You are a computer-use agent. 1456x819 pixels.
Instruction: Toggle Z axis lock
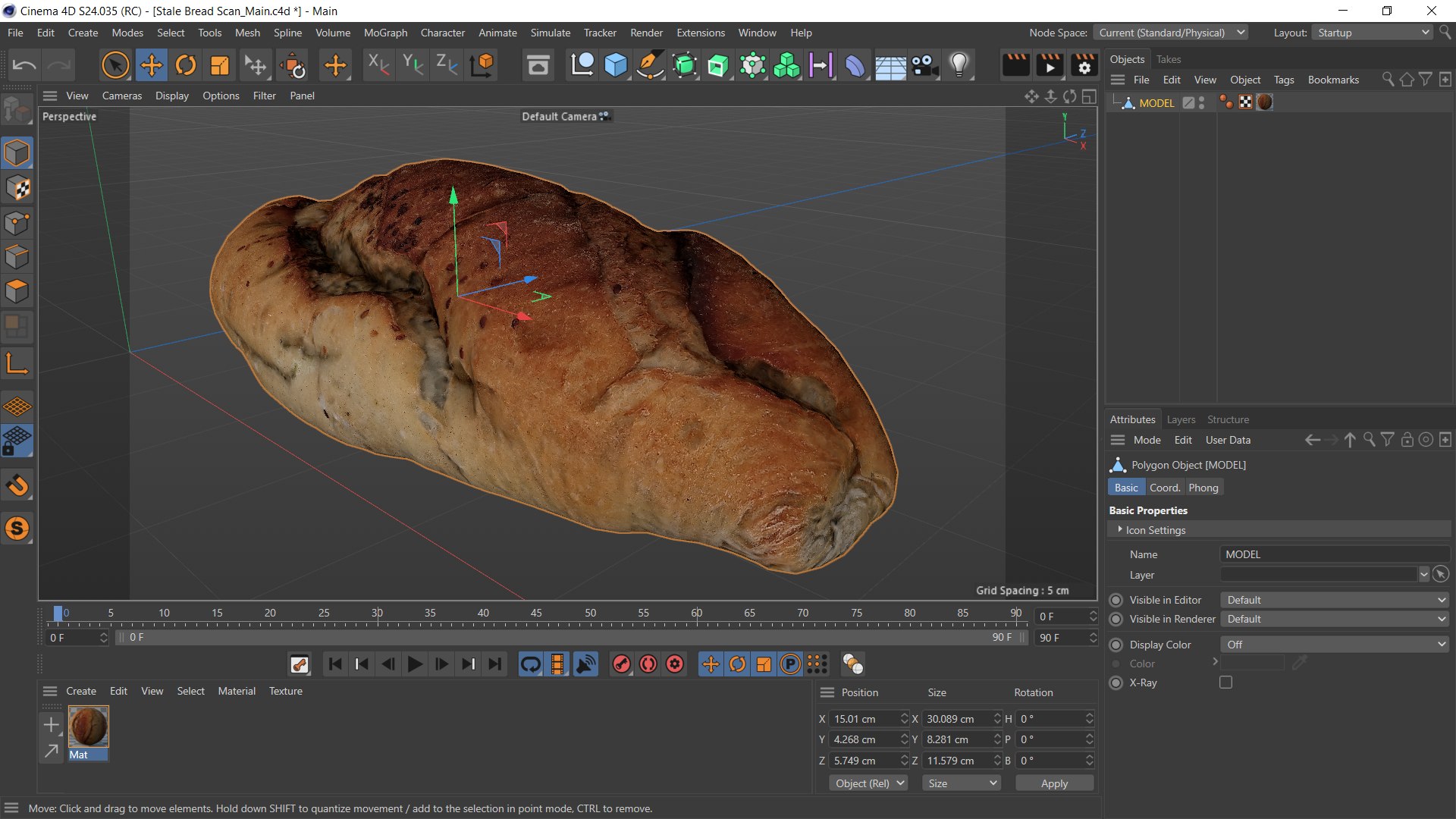447,65
